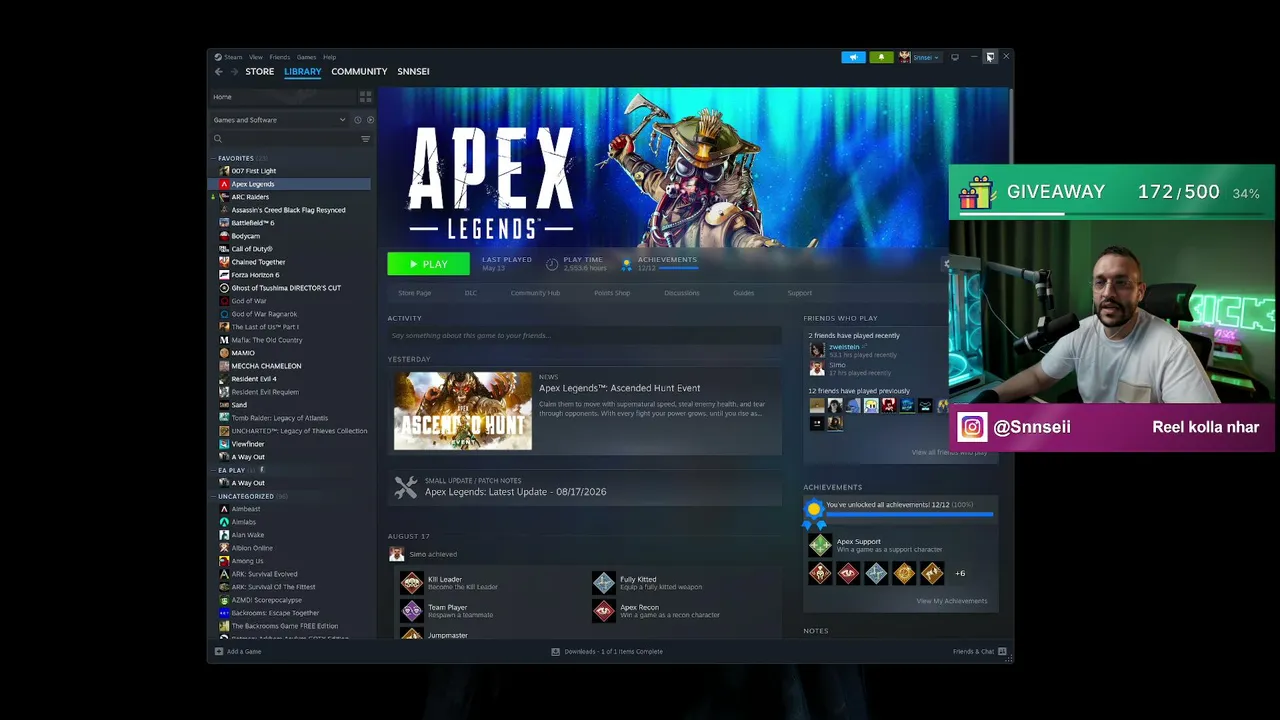This screenshot has height=720, width=1280.
Task: Click the Kill Leader achievement icon
Action: [x=412, y=583]
